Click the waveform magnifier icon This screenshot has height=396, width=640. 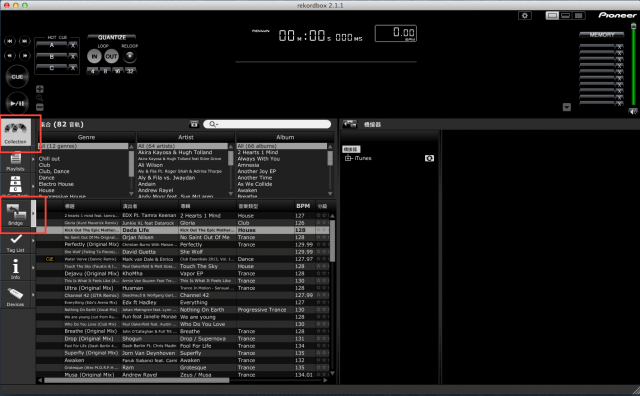40,98
